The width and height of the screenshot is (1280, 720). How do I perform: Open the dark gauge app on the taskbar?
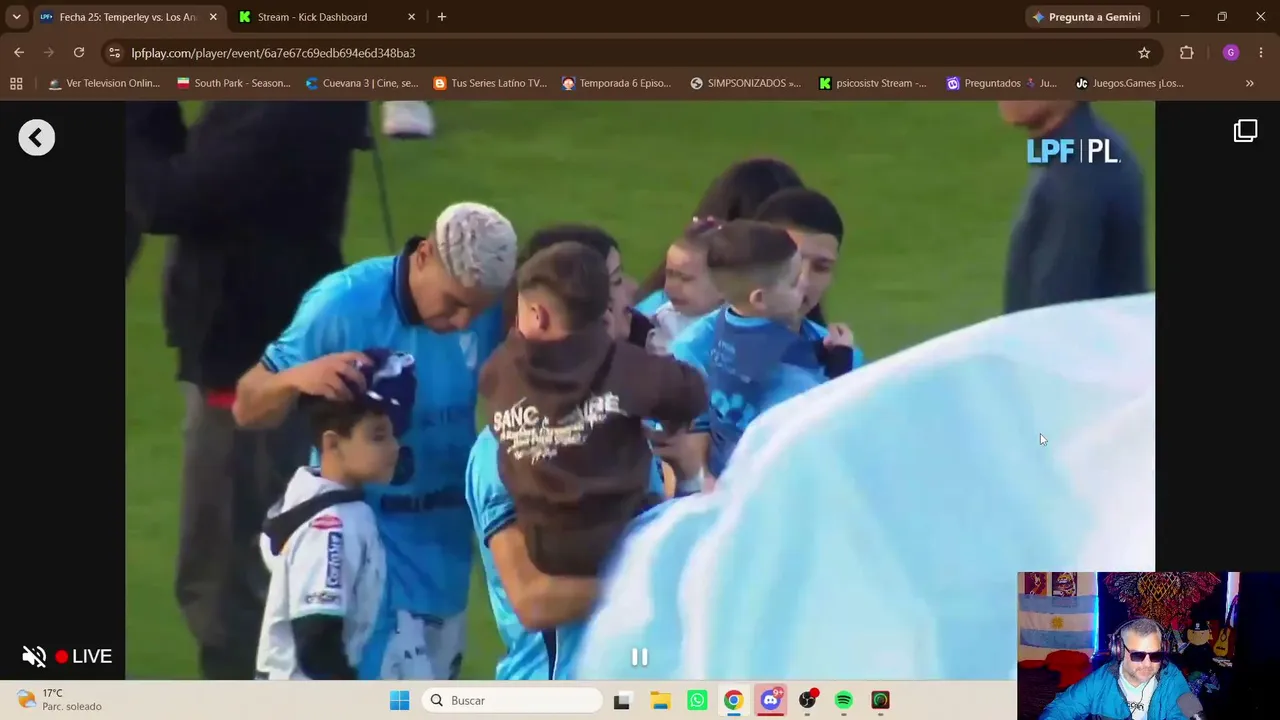881,700
